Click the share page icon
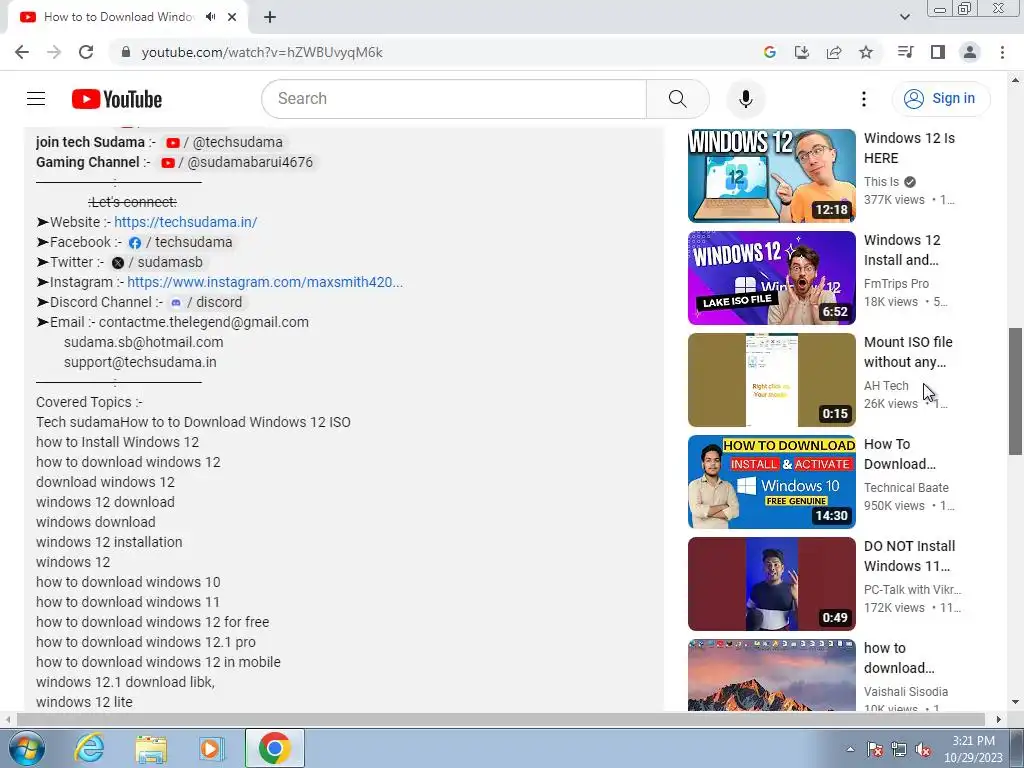This screenshot has width=1024, height=768. click(x=833, y=52)
